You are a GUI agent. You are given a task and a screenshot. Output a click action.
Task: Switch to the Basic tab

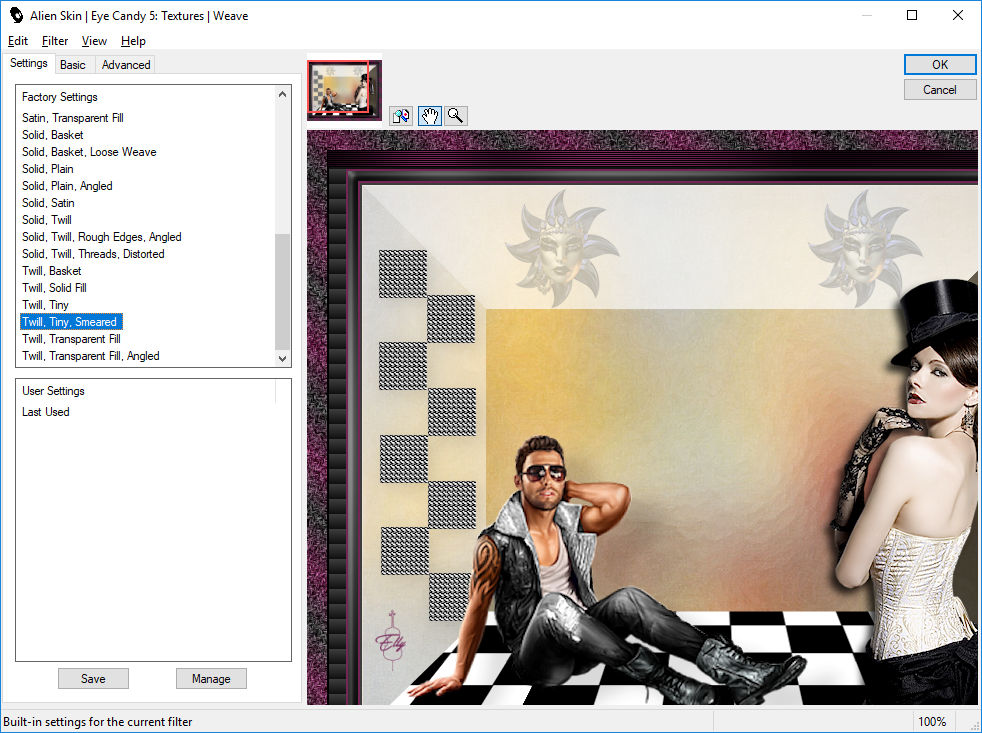pyautogui.click(x=73, y=65)
